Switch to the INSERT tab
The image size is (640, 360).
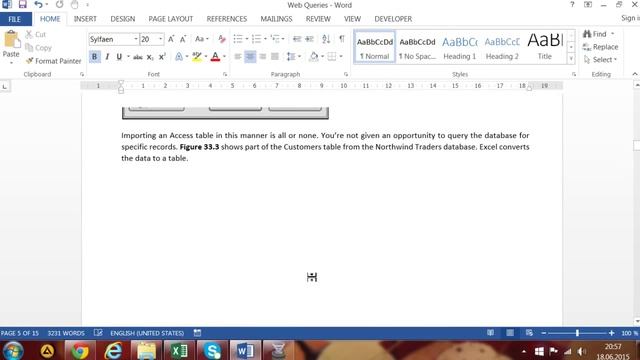point(85,19)
